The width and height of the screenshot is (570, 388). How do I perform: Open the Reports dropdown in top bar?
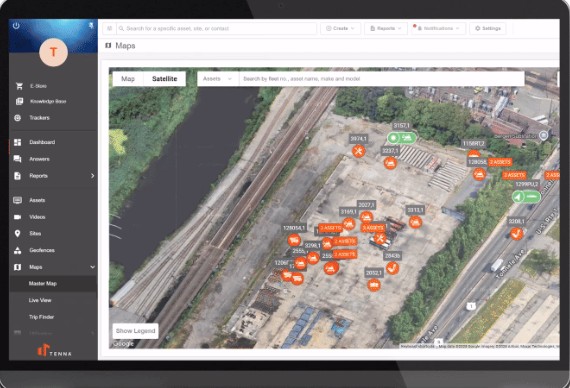pyautogui.click(x=386, y=28)
